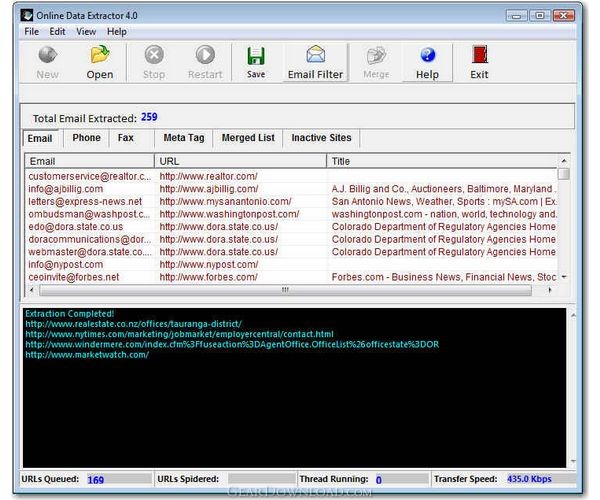
Task: Open the Help menu in menu bar
Action: coord(117,32)
